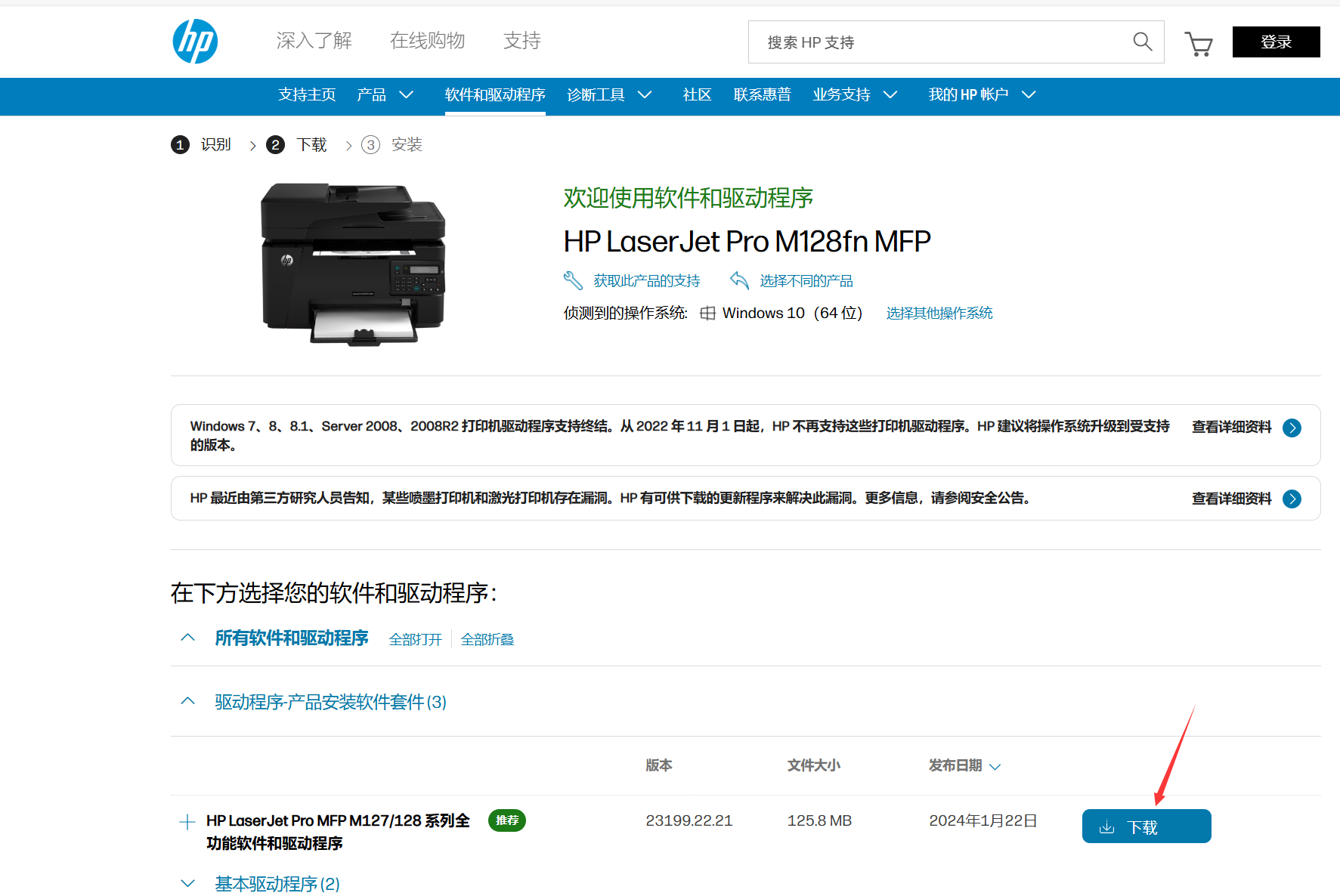Collapse 驱动程序-产品安装软件套件(3) section

tap(188, 701)
